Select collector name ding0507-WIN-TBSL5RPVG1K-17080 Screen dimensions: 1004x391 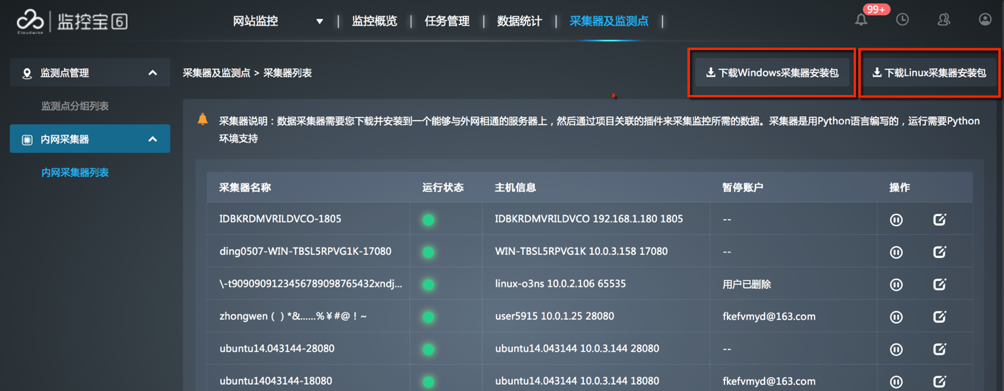click(305, 251)
